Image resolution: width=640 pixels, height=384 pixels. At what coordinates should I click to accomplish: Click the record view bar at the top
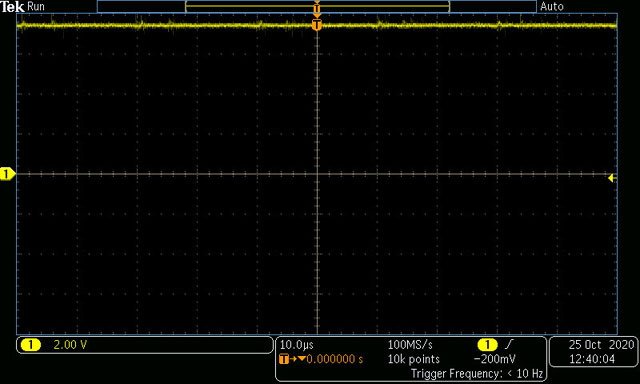pos(317,7)
